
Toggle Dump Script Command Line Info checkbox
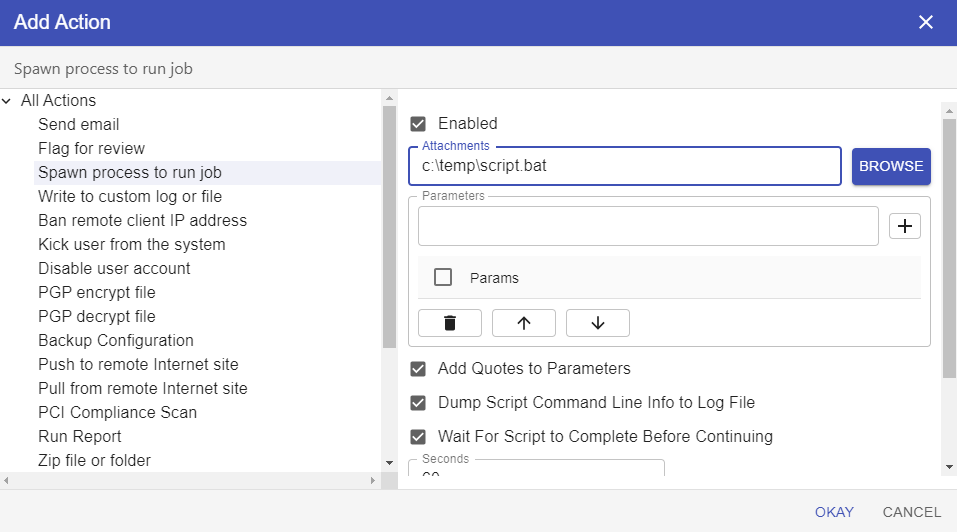(x=419, y=403)
